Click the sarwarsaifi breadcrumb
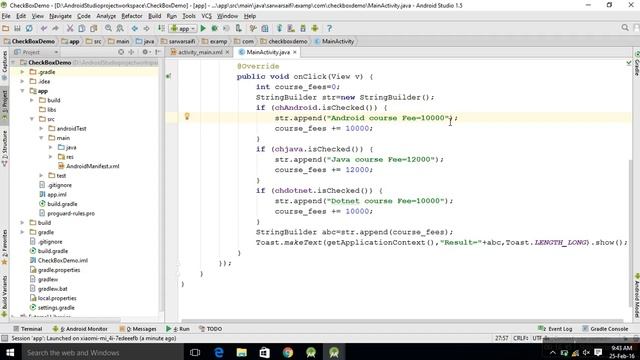This screenshot has height=360, width=640. click(x=178, y=41)
